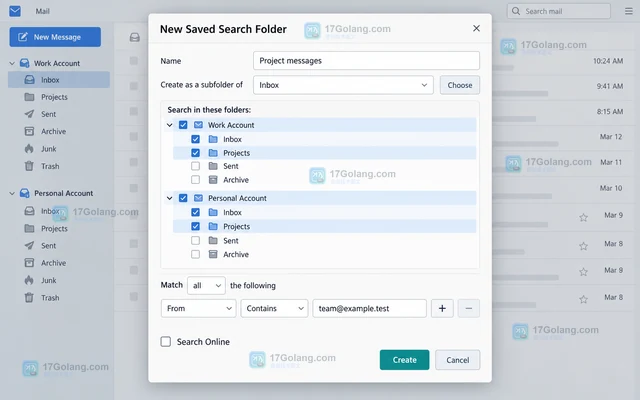Collapse Work Account in the dialog folder tree
Viewport: 640px width, 400px height.
[169, 125]
